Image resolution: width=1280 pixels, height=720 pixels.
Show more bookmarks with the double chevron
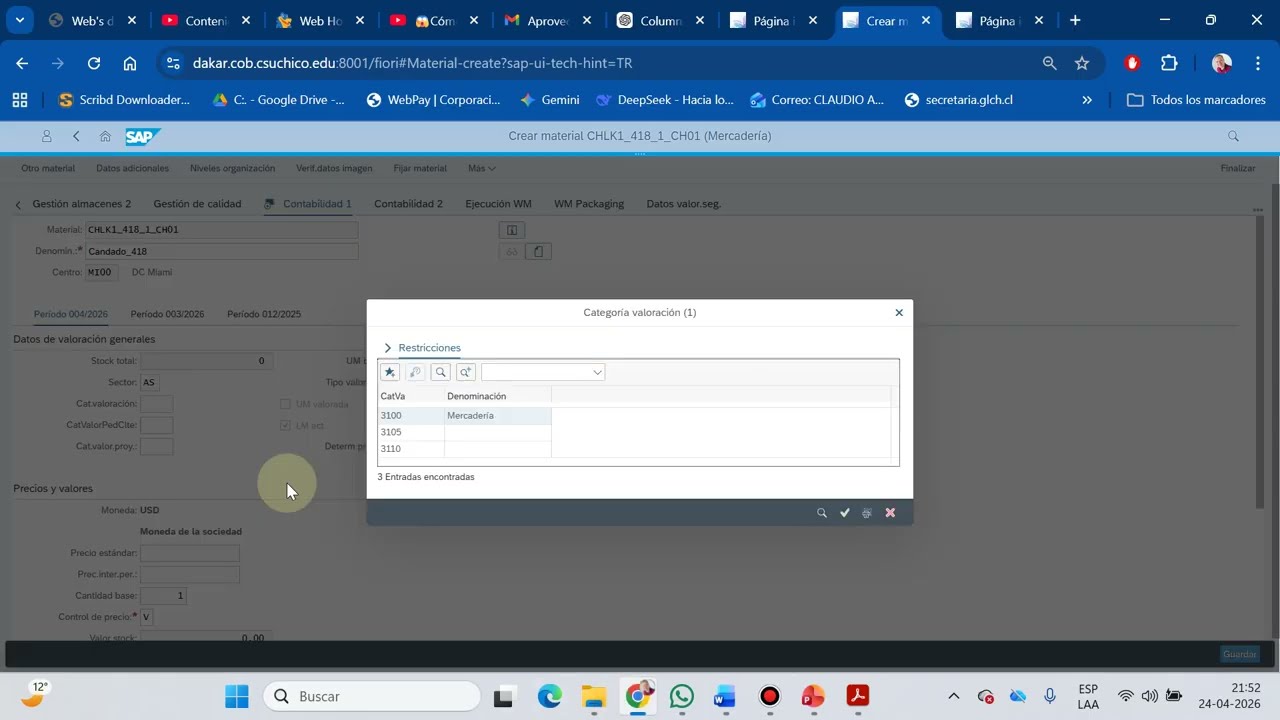pyautogui.click(x=1087, y=100)
